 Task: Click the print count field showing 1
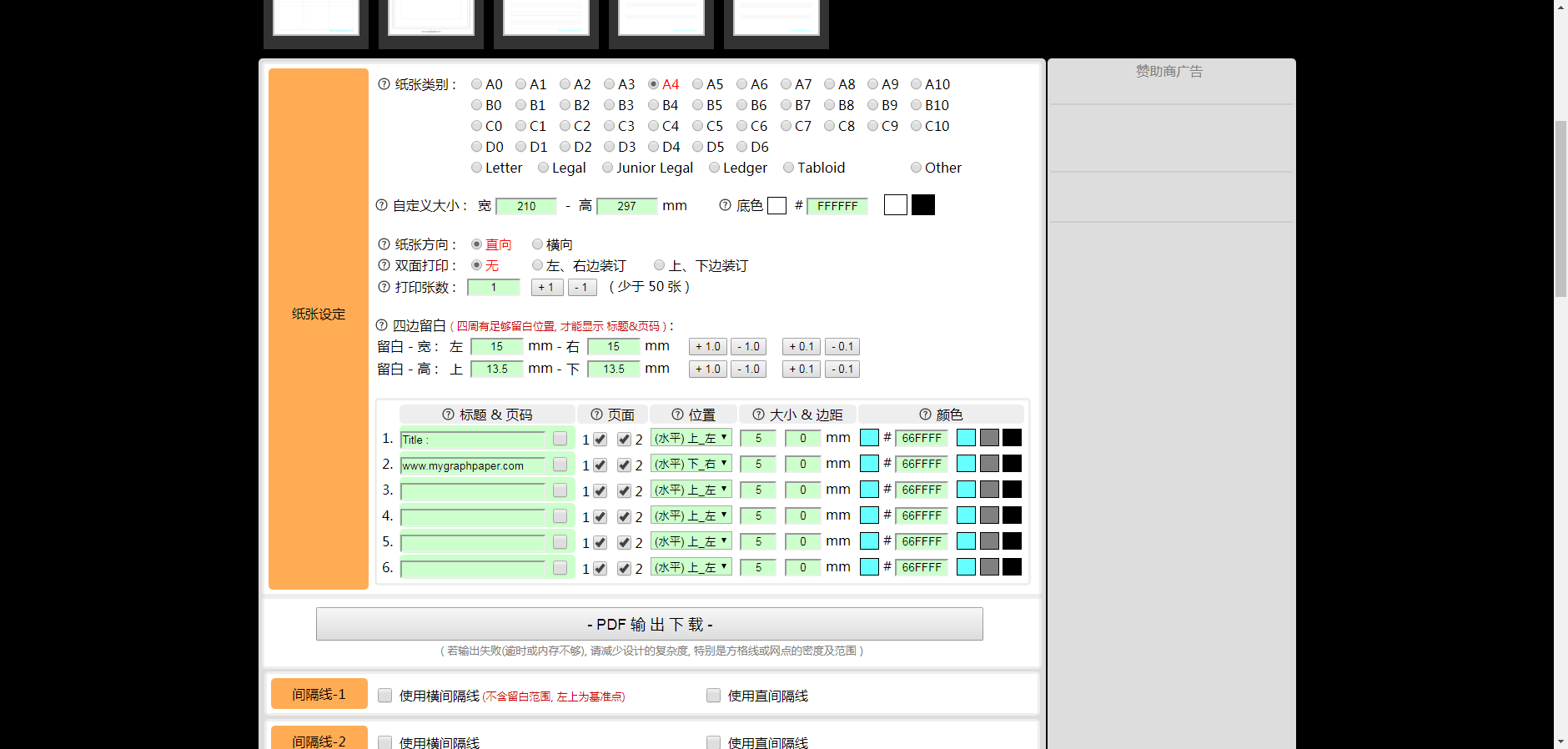click(x=493, y=288)
